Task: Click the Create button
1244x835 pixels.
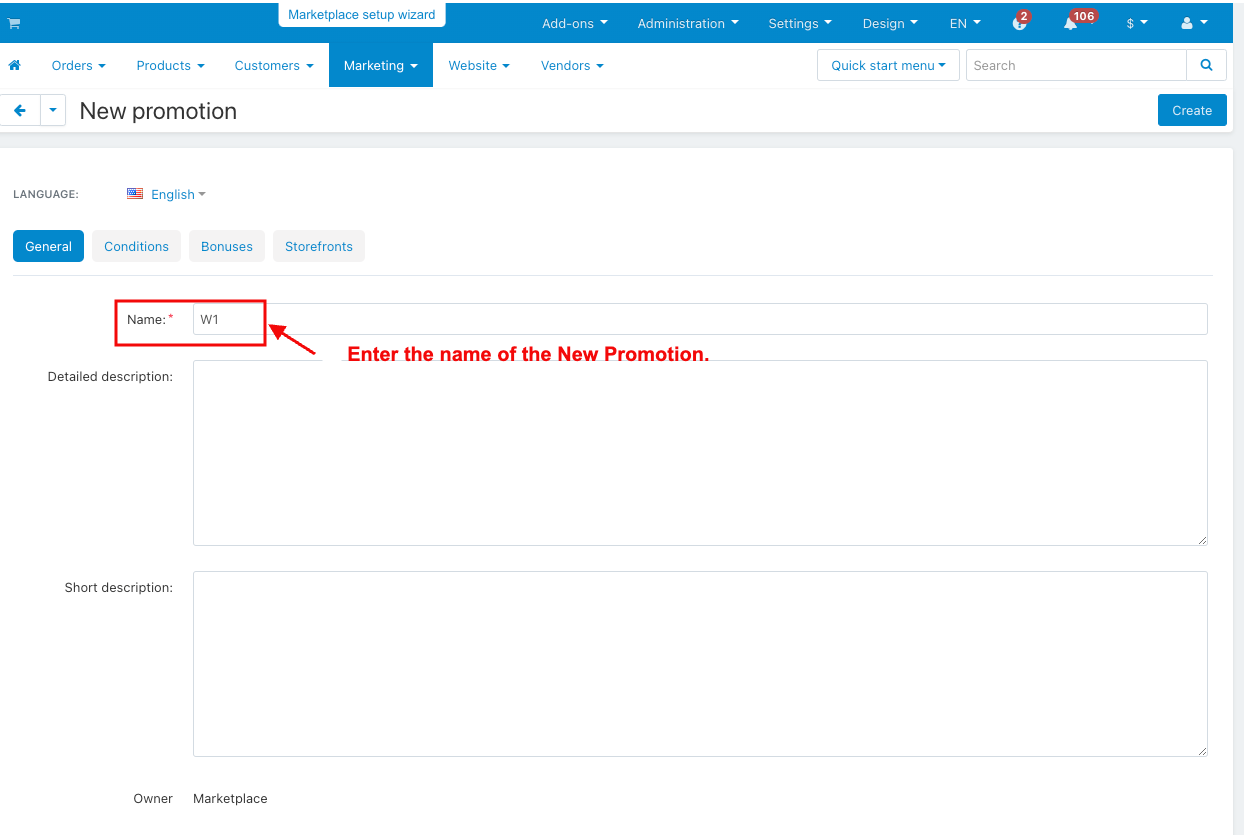Action: tap(1192, 110)
